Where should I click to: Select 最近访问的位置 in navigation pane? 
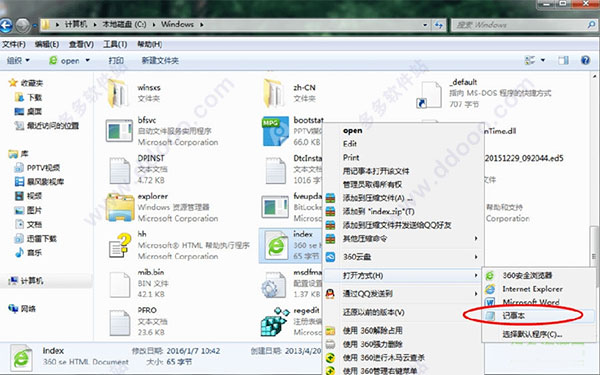coord(46,126)
